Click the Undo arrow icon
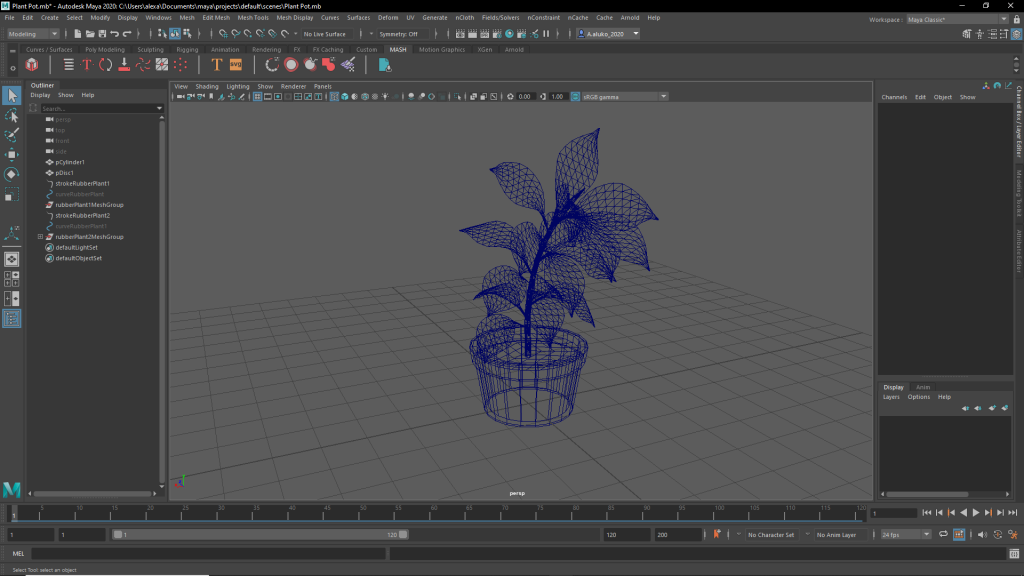This screenshot has height=576, width=1024. [115, 34]
